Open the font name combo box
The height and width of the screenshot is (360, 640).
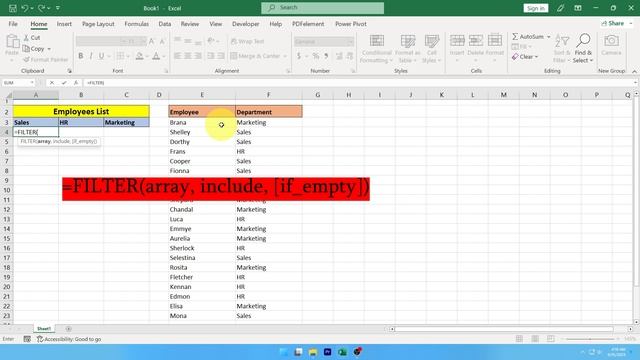coord(102,41)
